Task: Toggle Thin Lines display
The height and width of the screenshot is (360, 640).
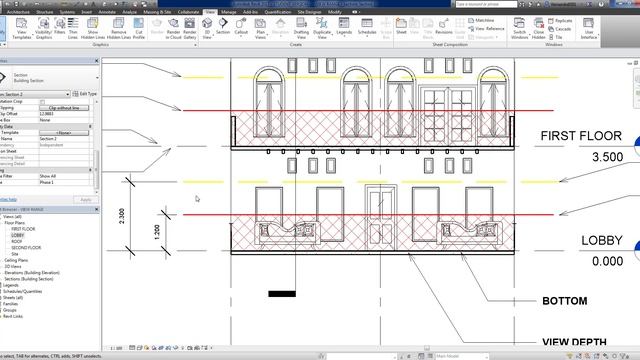Action: coord(73,28)
